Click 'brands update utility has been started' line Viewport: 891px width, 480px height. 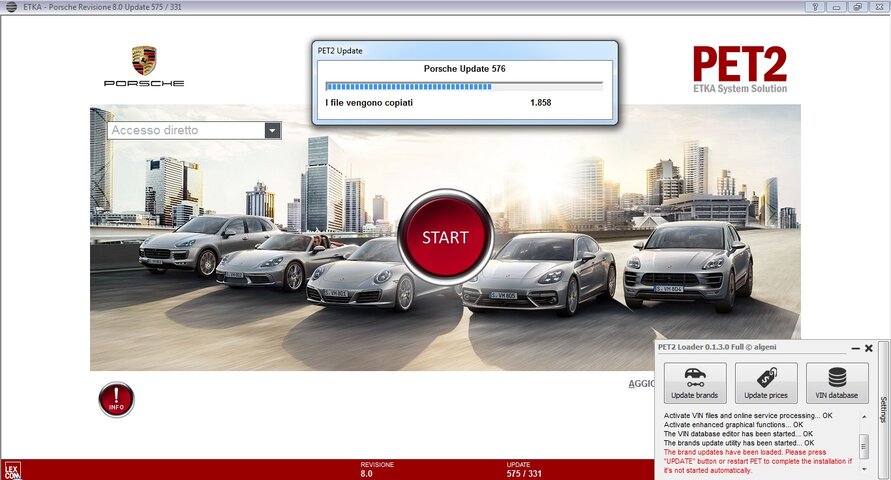coord(739,443)
